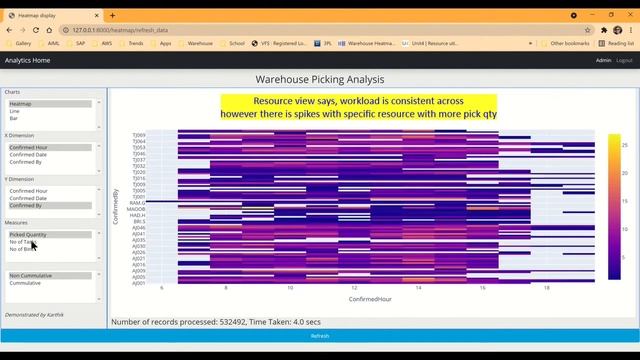Switch to the Heatmap display tab
This screenshot has height=360, width=640.
point(53,16)
